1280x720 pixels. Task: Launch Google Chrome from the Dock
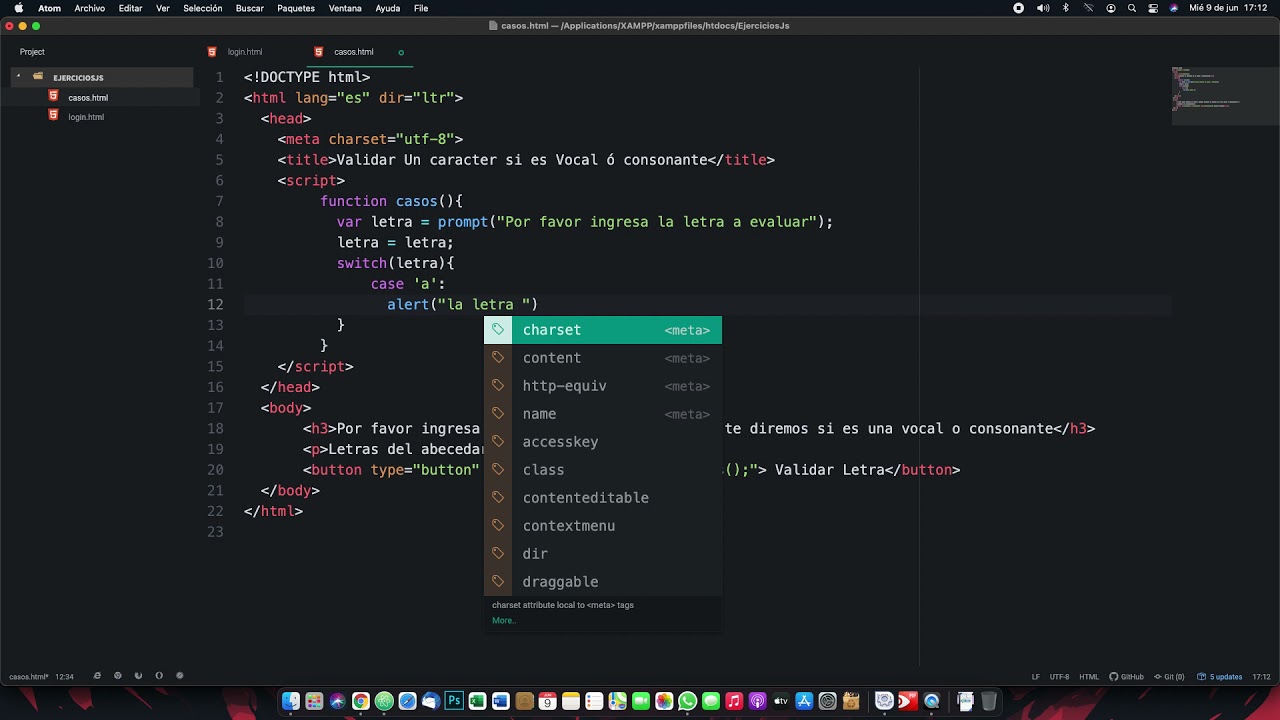click(x=361, y=702)
